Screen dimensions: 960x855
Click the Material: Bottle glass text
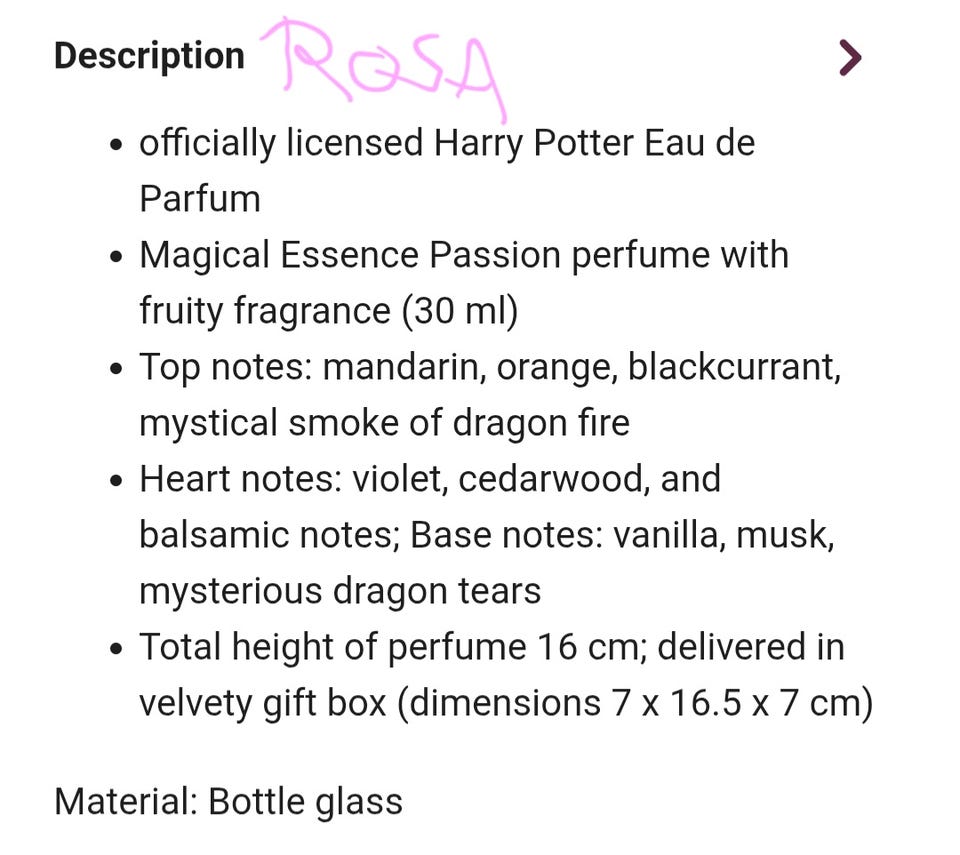tap(228, 802)
